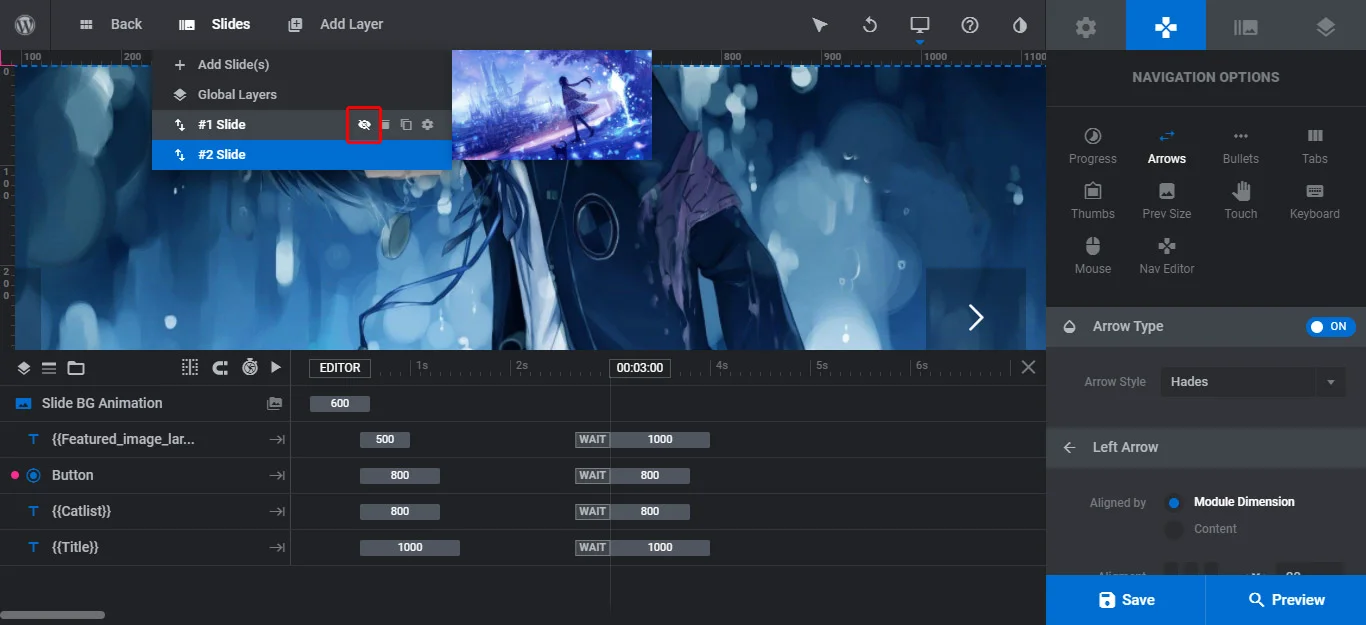Click the slider's next arrow
This screenshot has width=1366, height=625.
976,318
